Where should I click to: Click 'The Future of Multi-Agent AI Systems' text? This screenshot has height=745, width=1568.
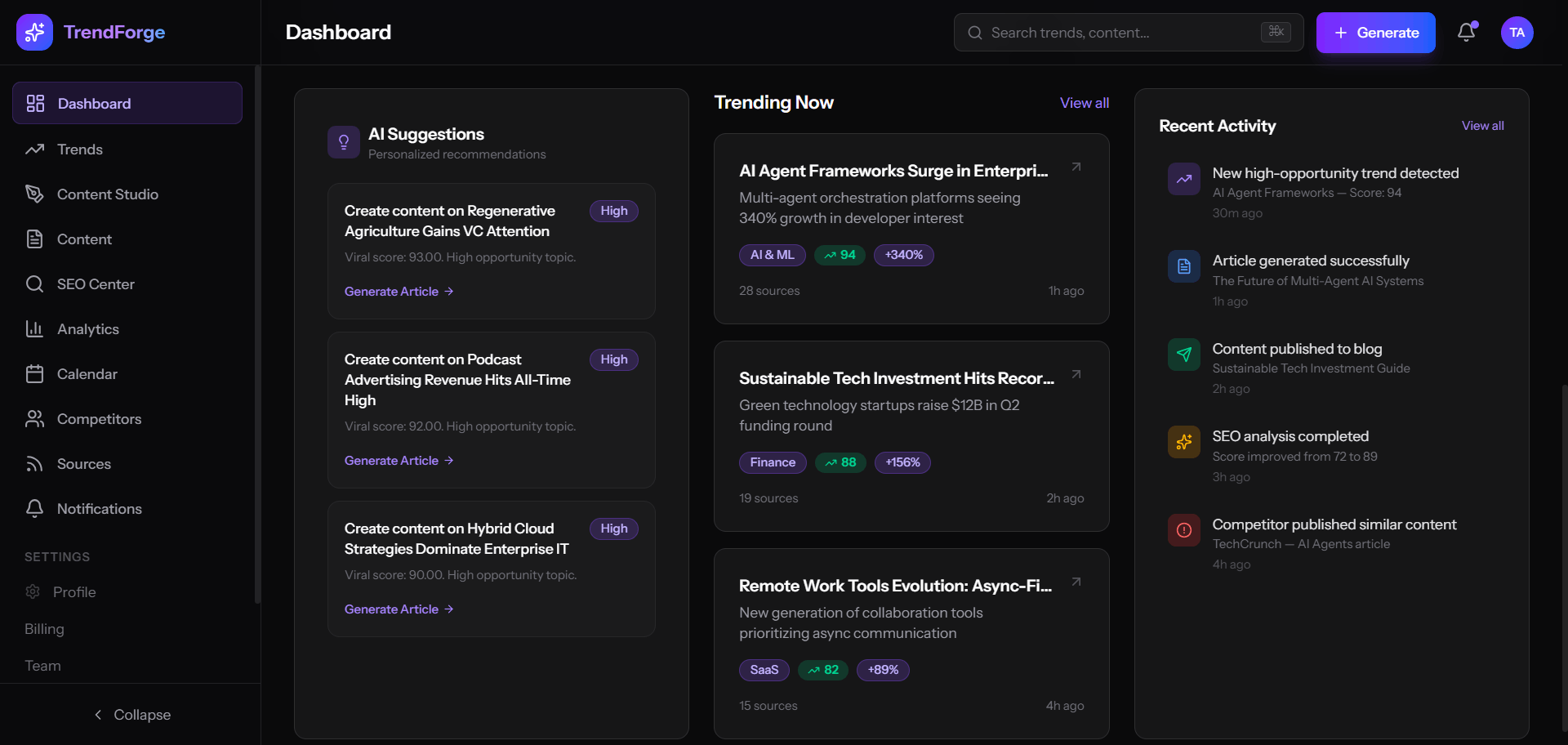point(1317,281)
